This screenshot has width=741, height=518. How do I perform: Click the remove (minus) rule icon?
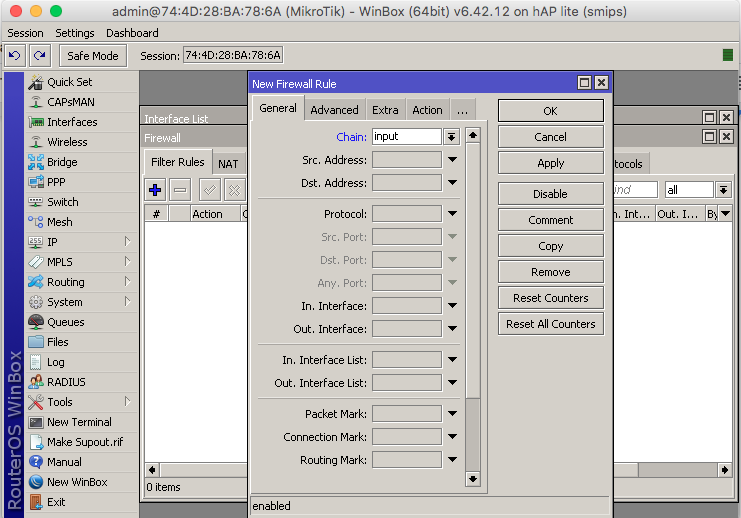[x=180, y=190]
